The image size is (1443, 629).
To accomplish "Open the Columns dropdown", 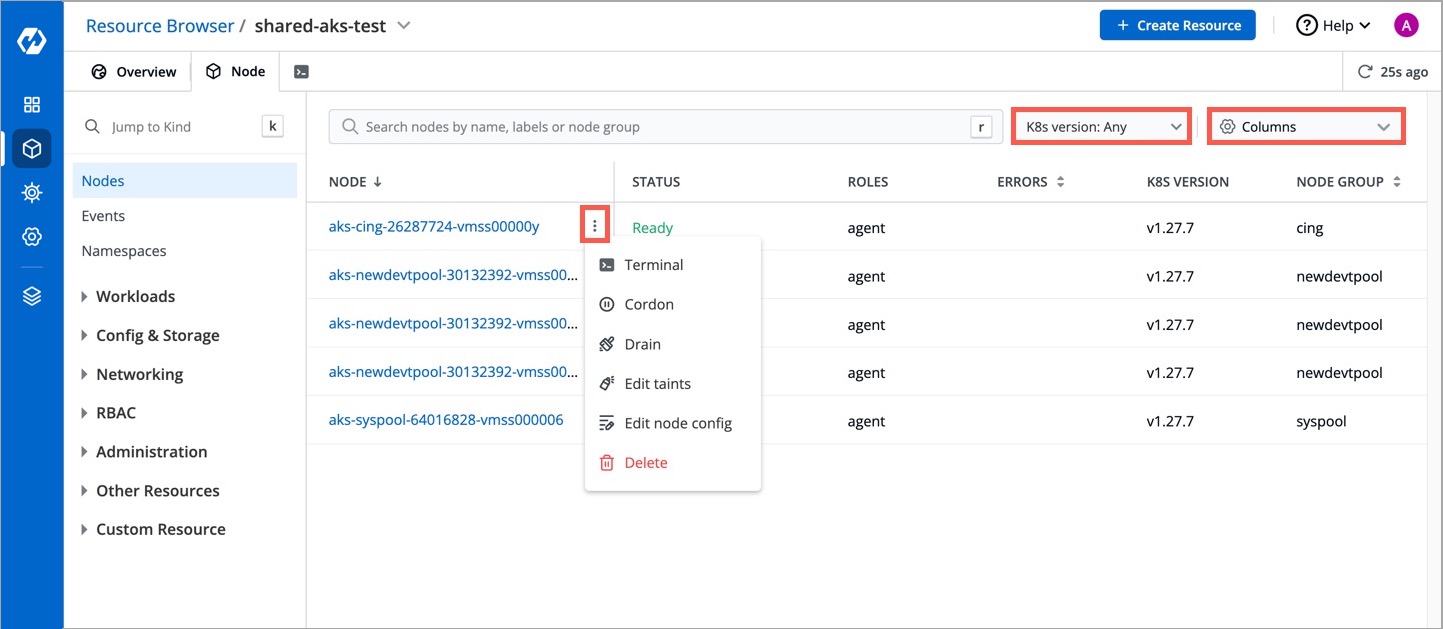I will click(1306, 126).
